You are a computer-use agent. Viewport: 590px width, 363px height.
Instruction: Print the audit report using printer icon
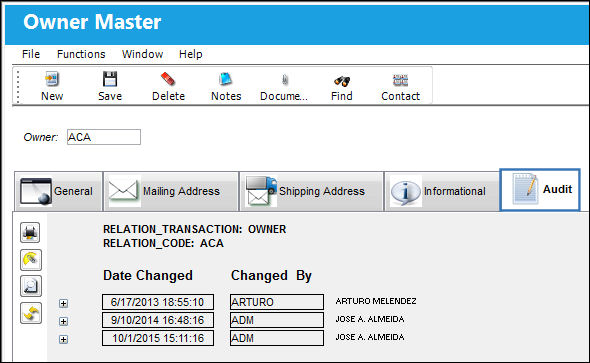30,232
